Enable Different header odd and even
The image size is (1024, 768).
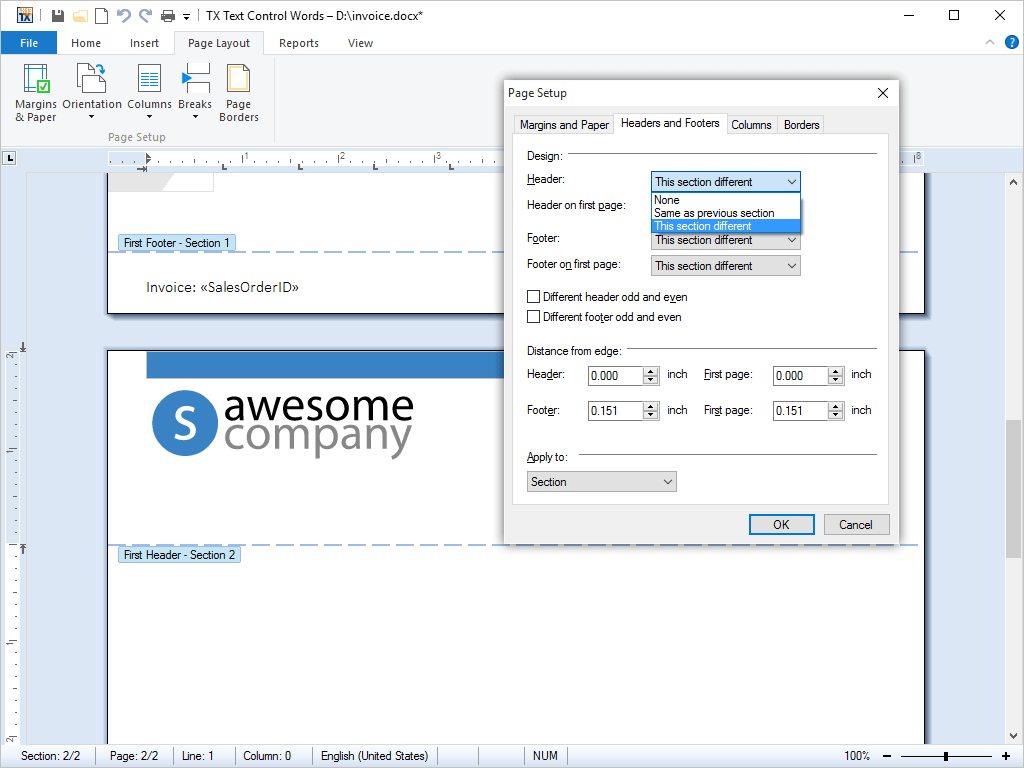pyautogui.click(x=535, y=296)
